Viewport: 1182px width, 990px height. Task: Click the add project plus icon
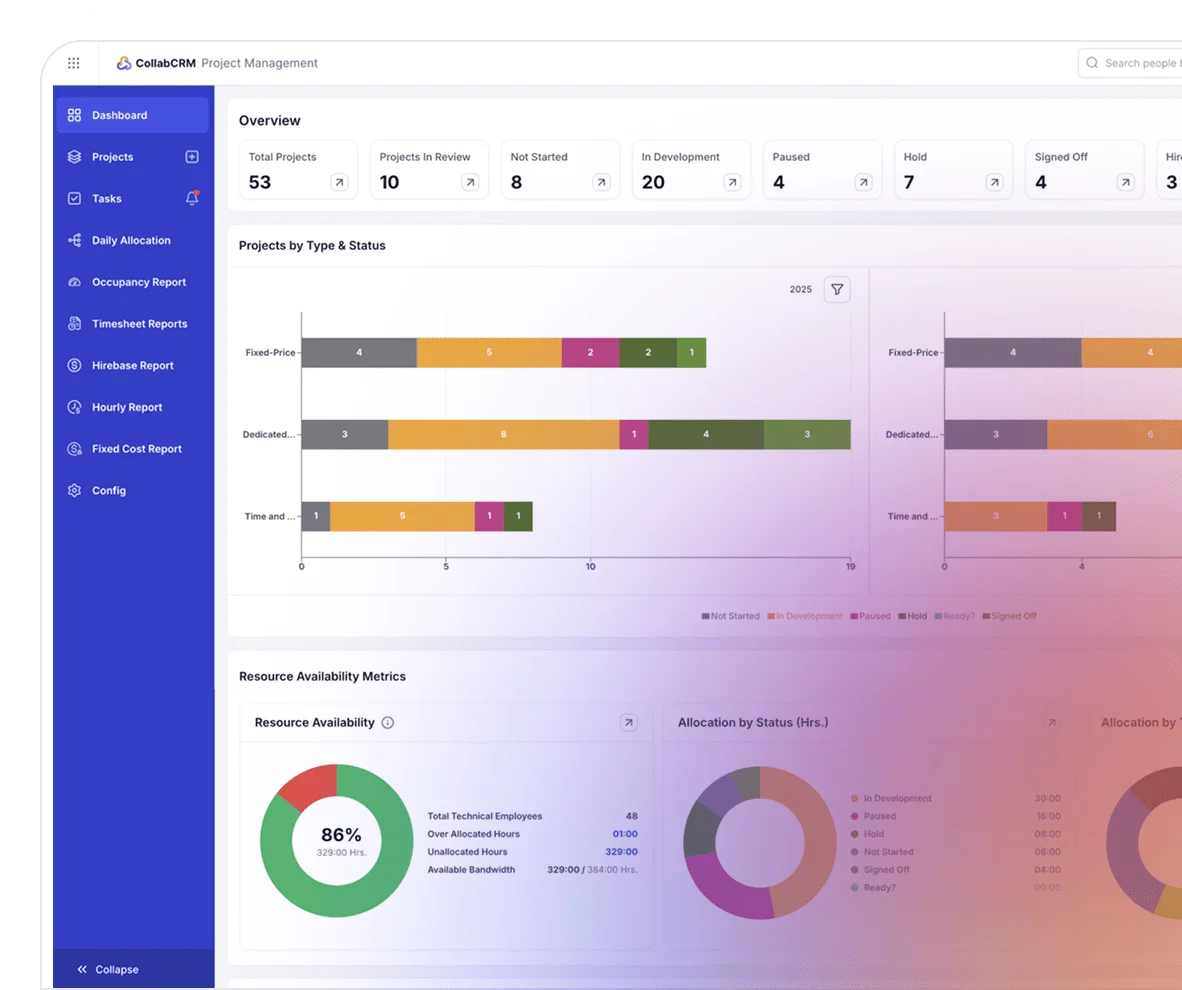tap(192, 157)
